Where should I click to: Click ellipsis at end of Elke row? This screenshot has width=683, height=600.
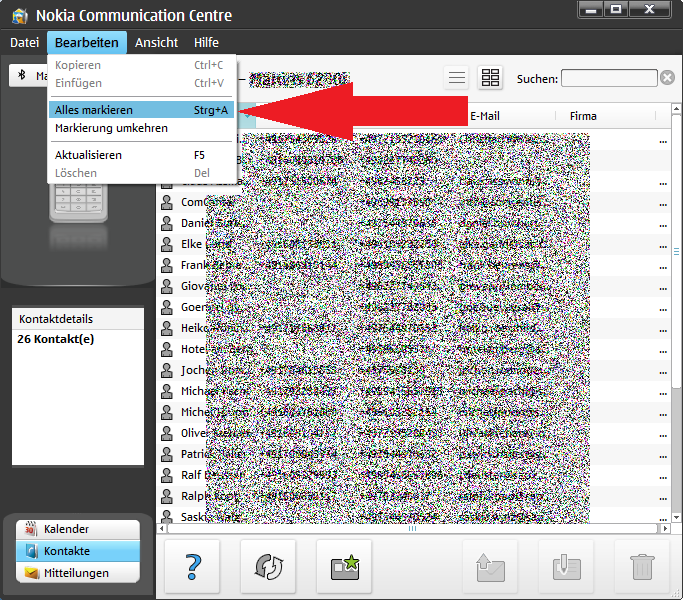[663, 247]
